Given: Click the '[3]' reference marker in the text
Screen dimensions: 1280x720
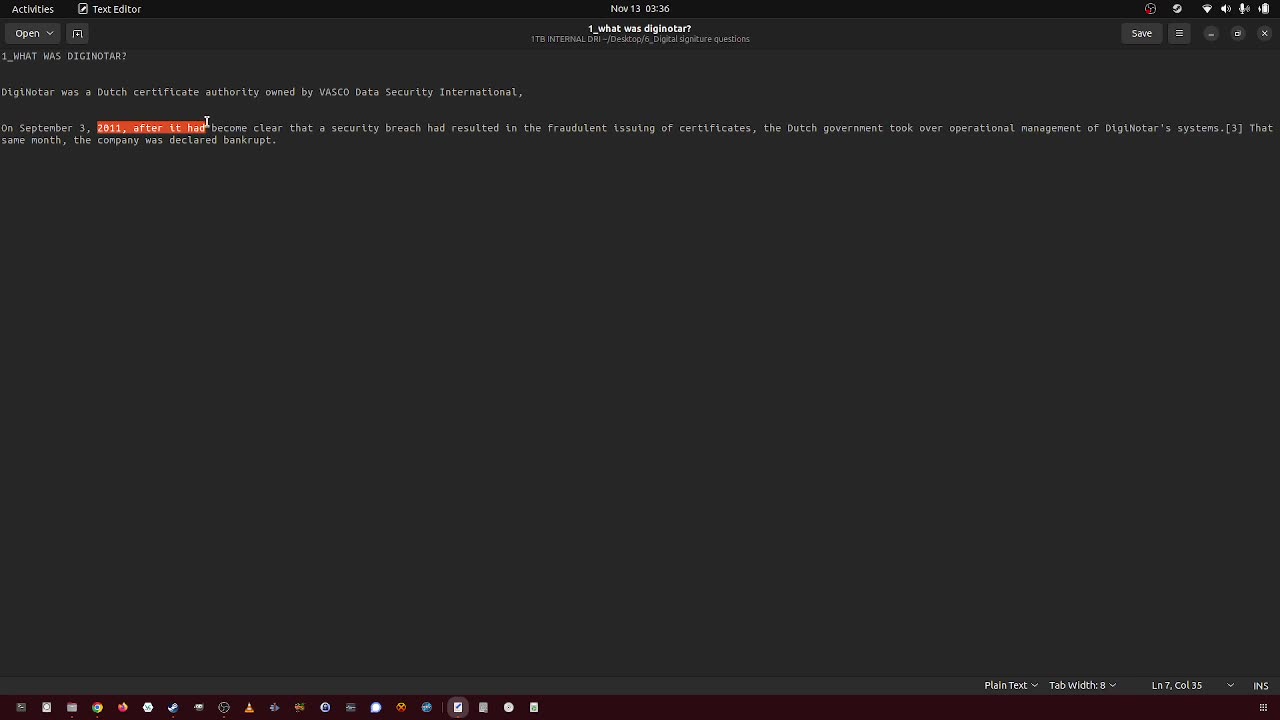Looking at the screenshot, I should click(x=1234, y=128).
